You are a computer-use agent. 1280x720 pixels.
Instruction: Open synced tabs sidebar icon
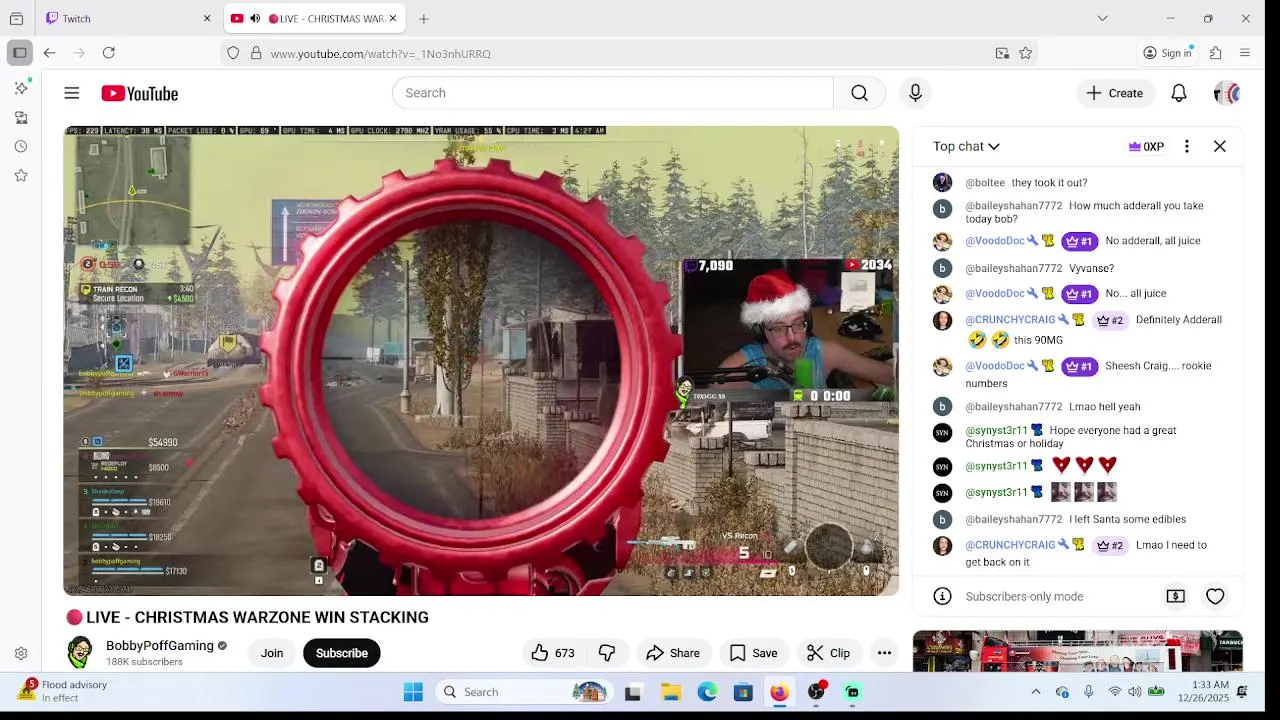click(21, 117)
